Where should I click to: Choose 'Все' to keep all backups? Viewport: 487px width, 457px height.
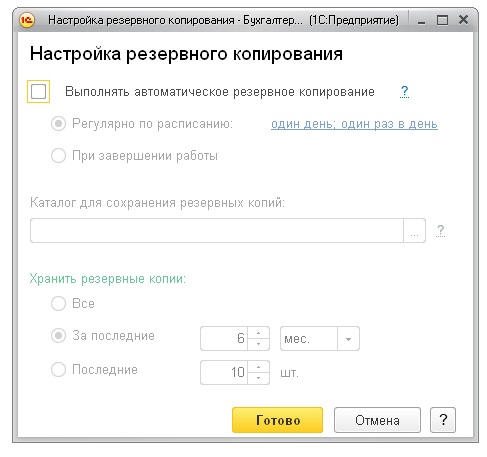pyautogui.click(x=58, y=304)
